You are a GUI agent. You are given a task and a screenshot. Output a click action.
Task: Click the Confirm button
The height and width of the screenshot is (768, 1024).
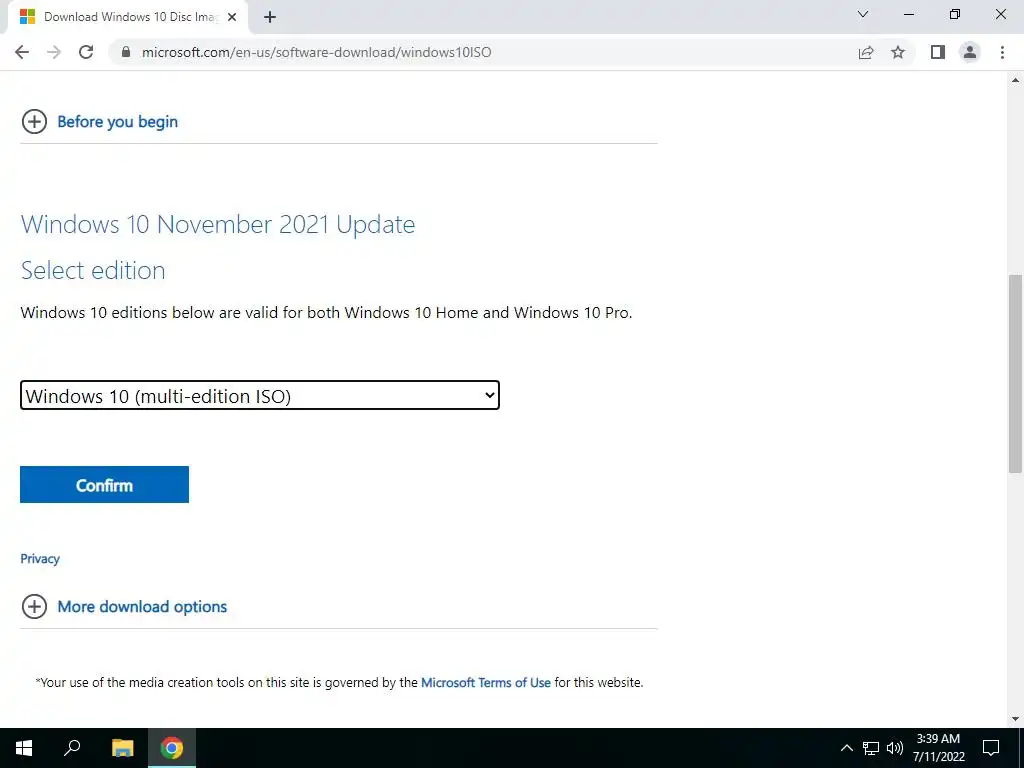click(104, 485)
